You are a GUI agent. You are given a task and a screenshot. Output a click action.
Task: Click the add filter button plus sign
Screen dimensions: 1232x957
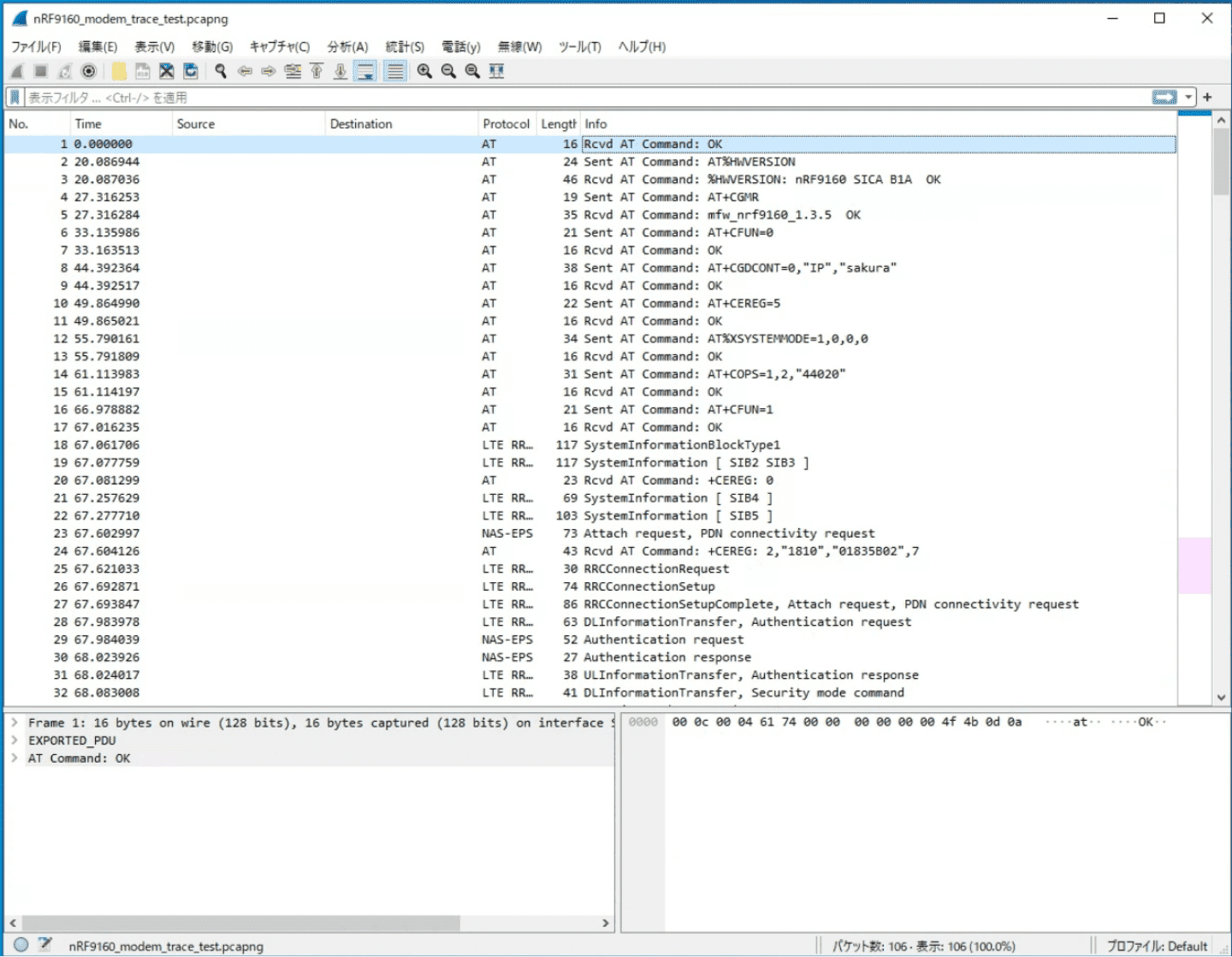pyautogui.click(x=1207, y=98)
